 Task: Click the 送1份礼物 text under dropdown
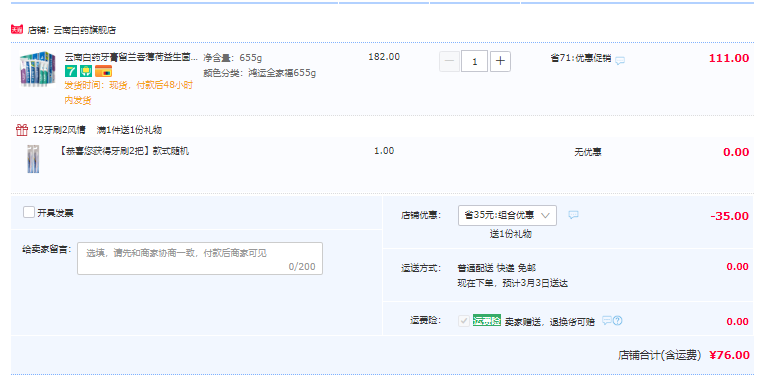coord(510,234)
